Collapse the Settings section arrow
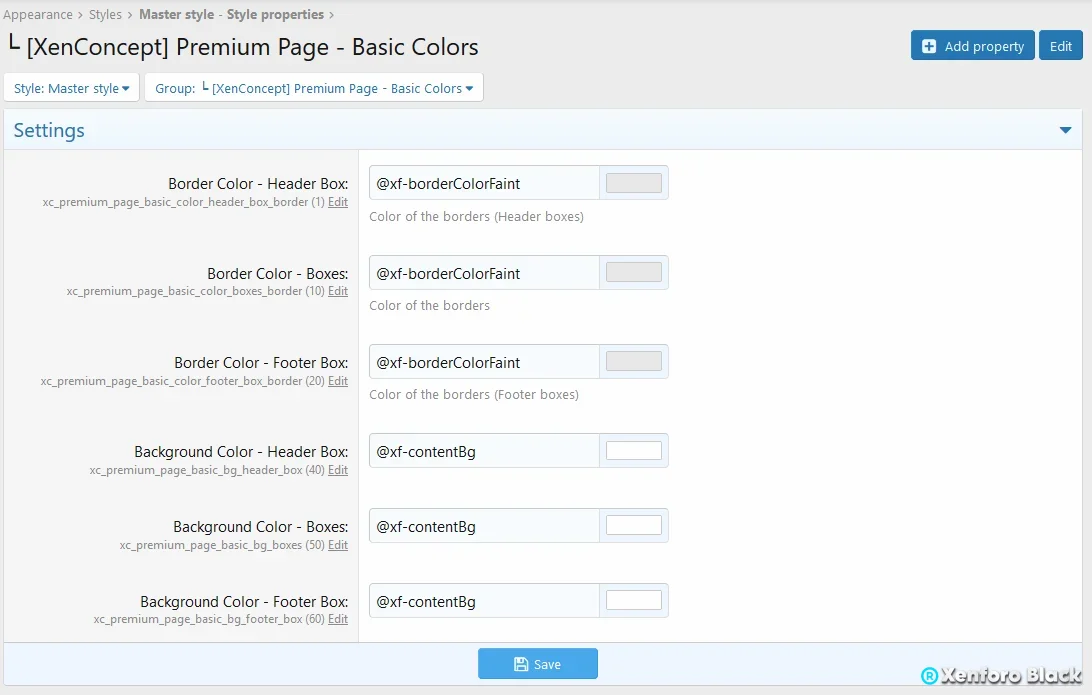 click(x=1065, y=130)
